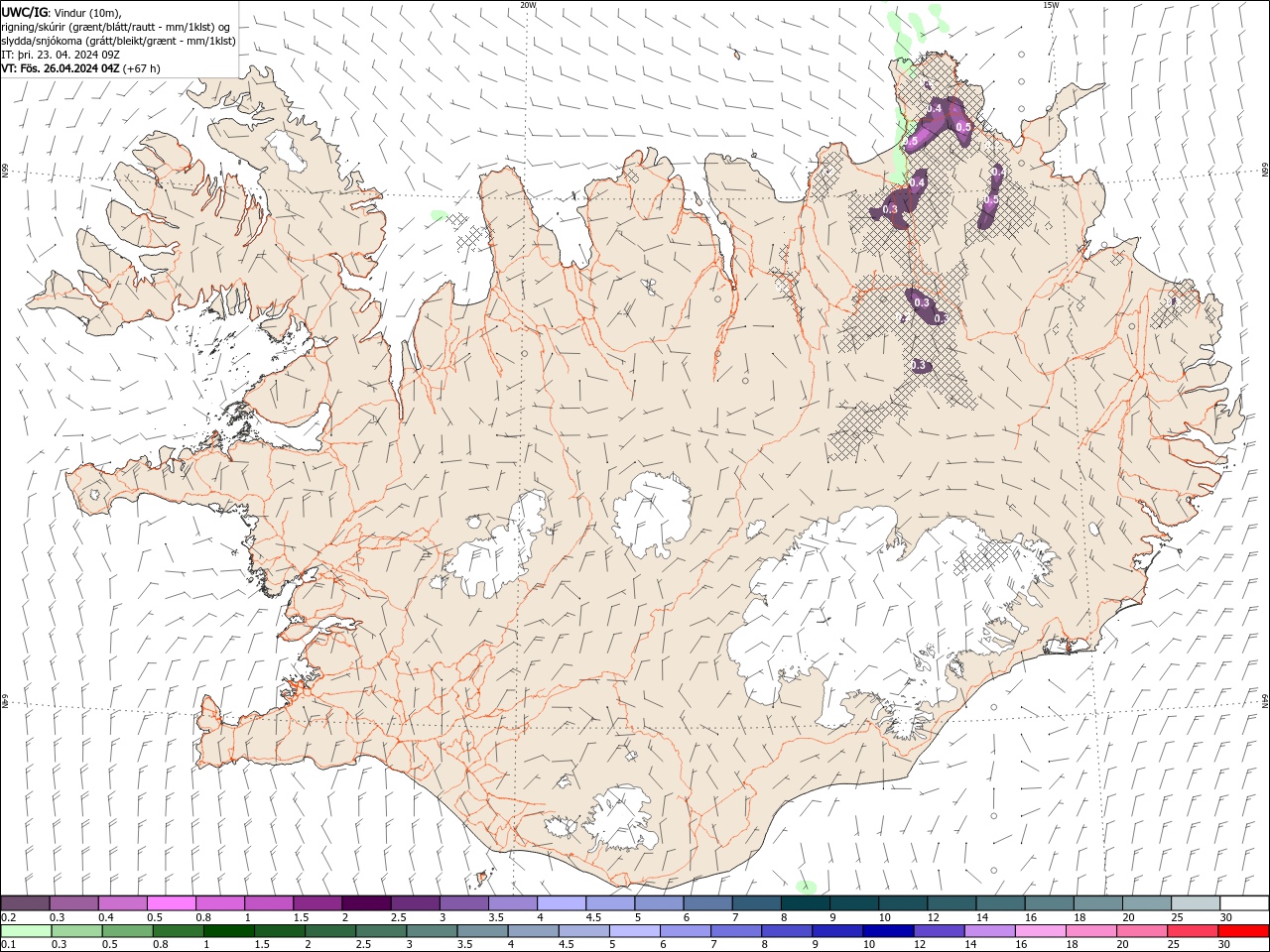
Task: Click the 'rigning/skúrir' legend description line
Action: [x=117, y=27]
